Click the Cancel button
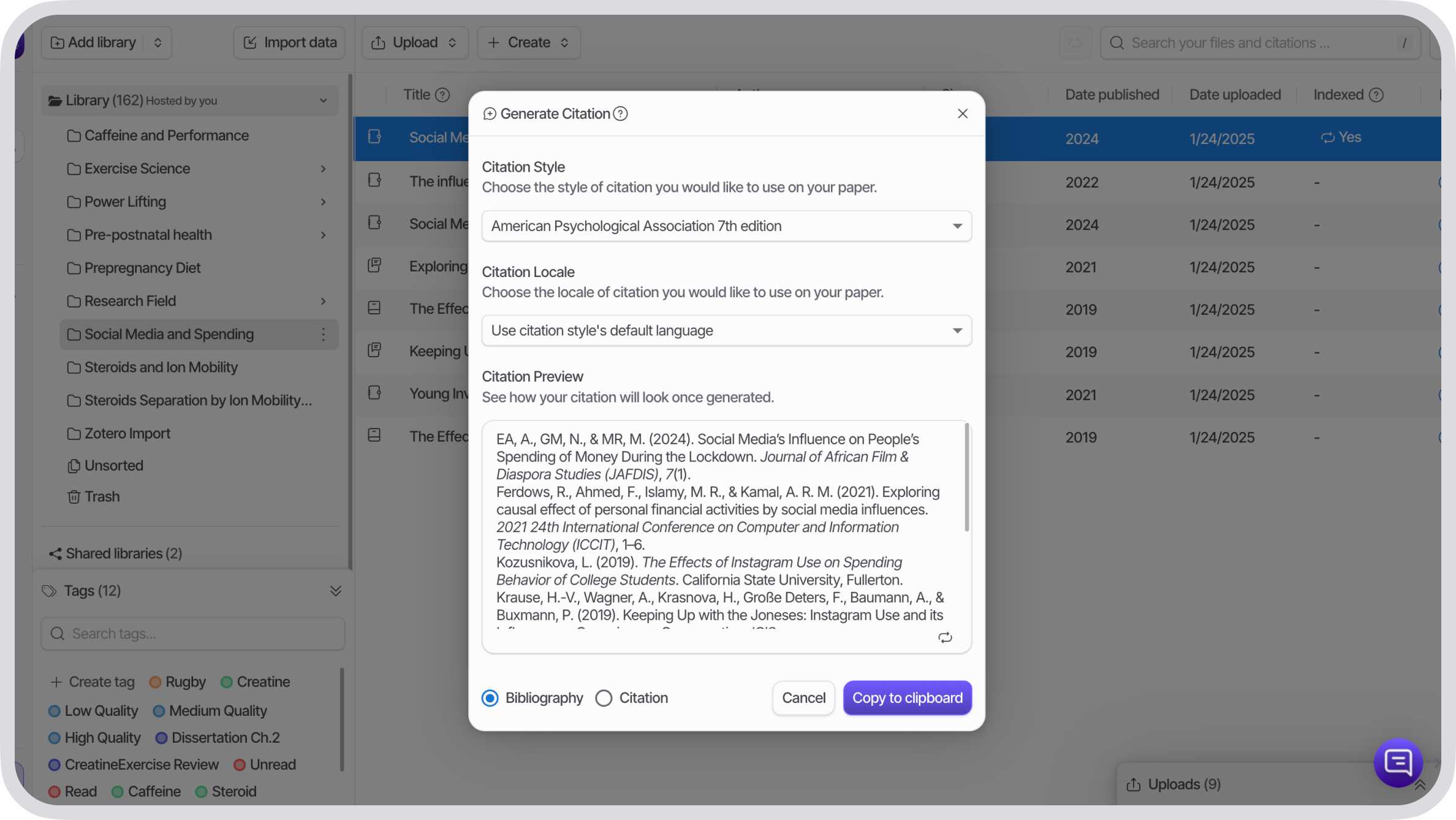This screenshot has height=820, width=1456. 803,697
